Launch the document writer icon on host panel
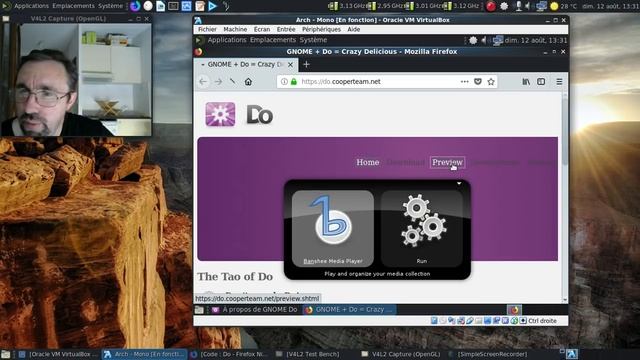Viewport: 640px width, 360px height. point(160,6)
